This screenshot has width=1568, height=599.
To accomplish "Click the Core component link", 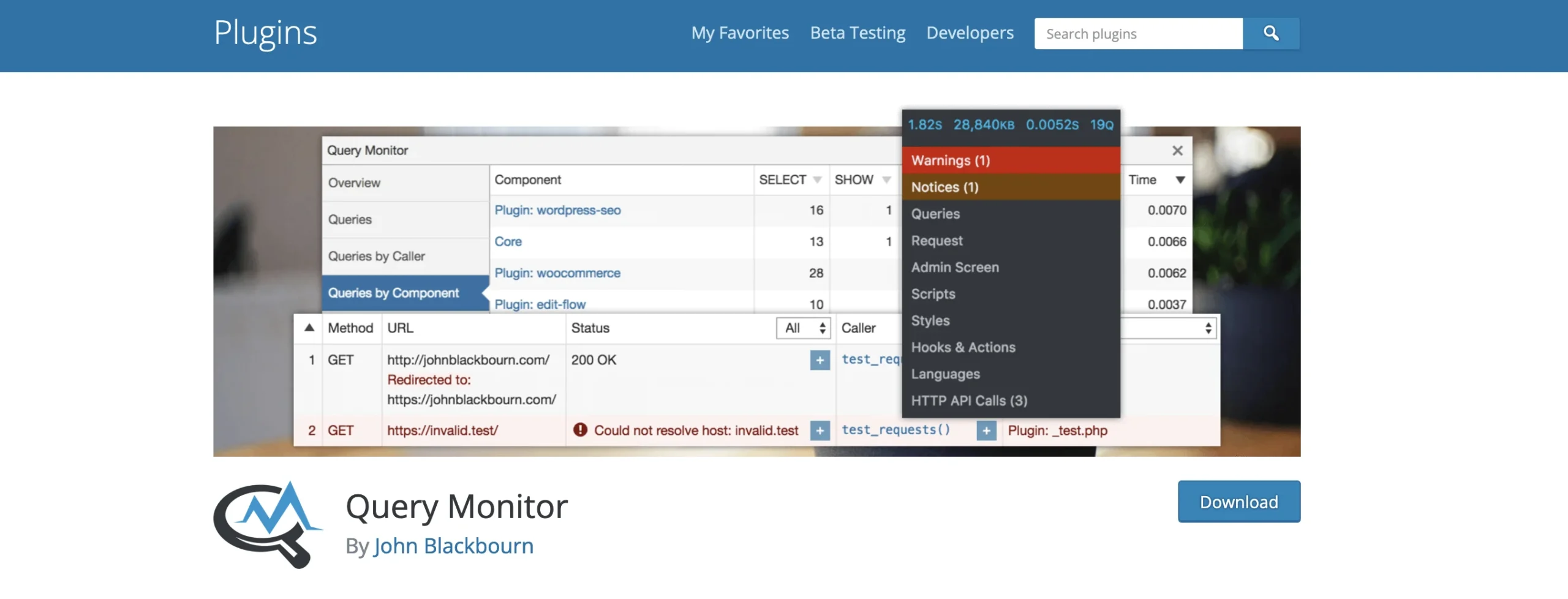I will tap(508, 241).
